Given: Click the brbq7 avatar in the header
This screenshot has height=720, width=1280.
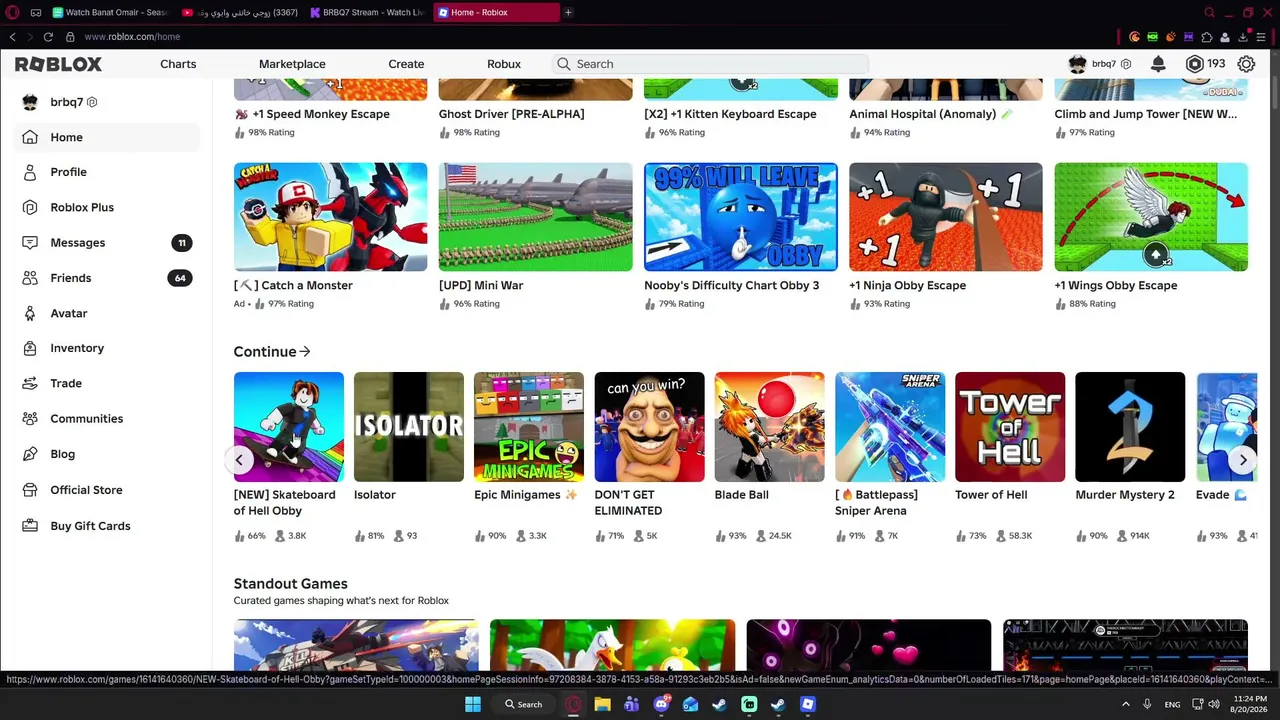Looking at the screenshot, I should pos(1077,64).
